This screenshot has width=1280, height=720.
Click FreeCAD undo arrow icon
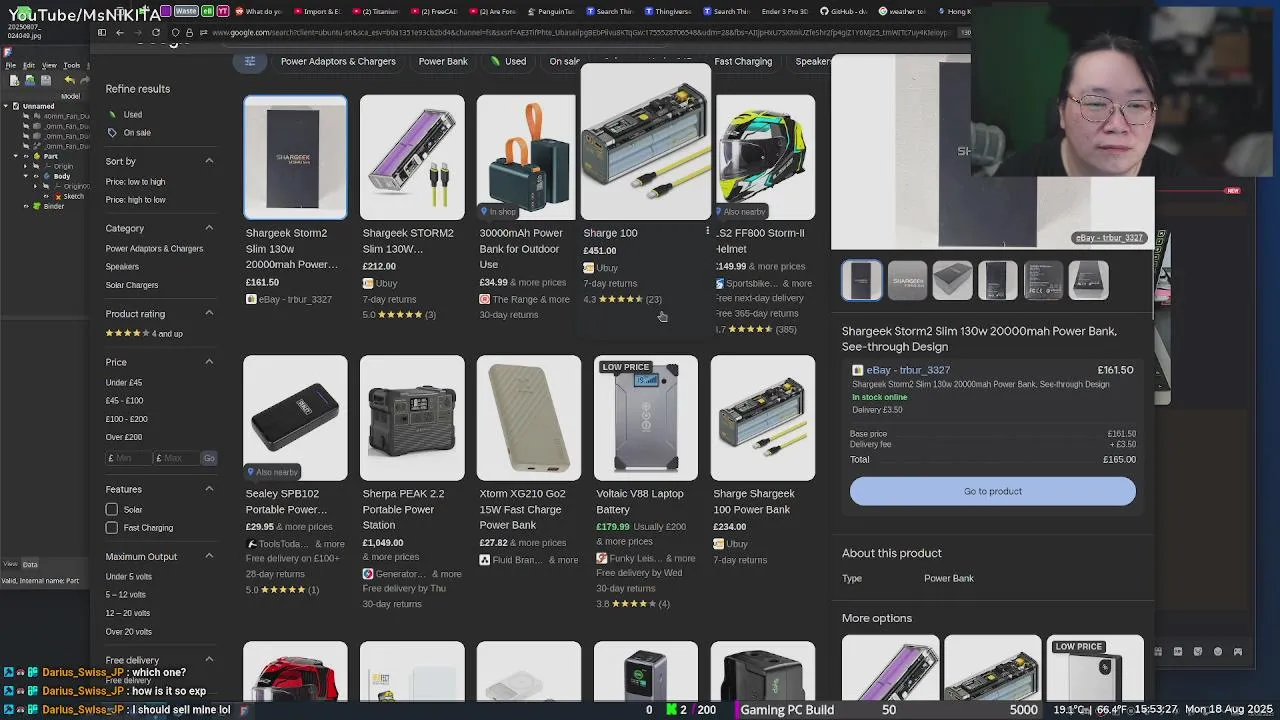pyautogui.click(x=69, y=80)
